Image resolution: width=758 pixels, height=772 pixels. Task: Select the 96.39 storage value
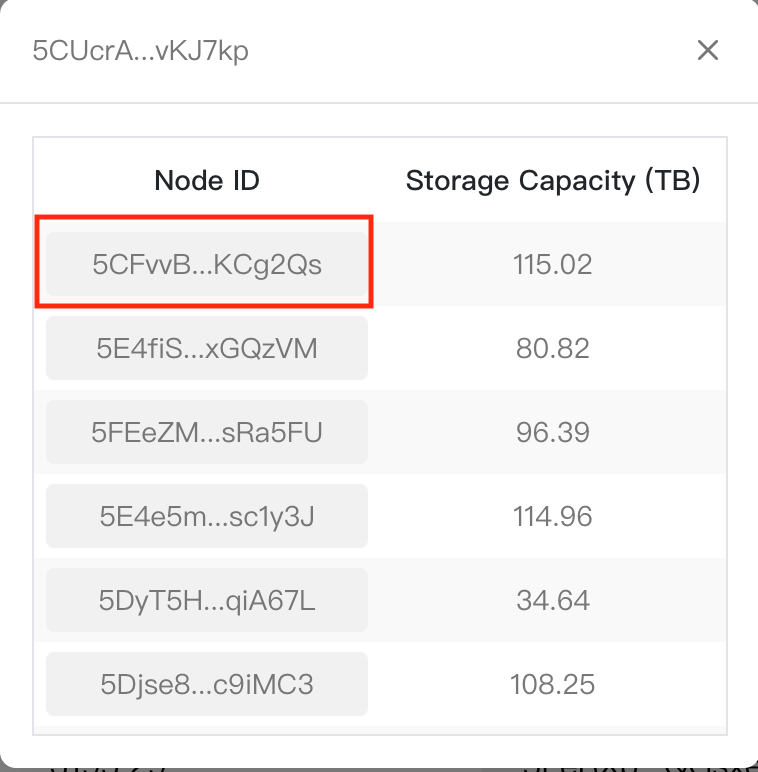553,433
